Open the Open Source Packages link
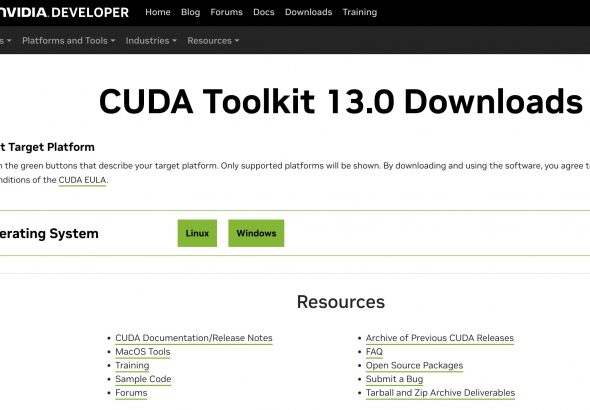Screen dimensions: 590x410 click(414, 365)
